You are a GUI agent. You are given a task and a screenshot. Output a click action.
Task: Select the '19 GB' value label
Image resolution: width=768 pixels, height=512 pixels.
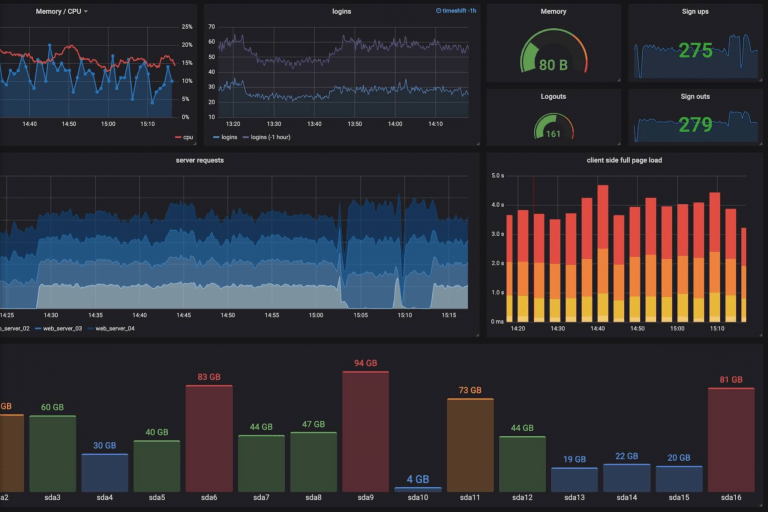[574, 459]
